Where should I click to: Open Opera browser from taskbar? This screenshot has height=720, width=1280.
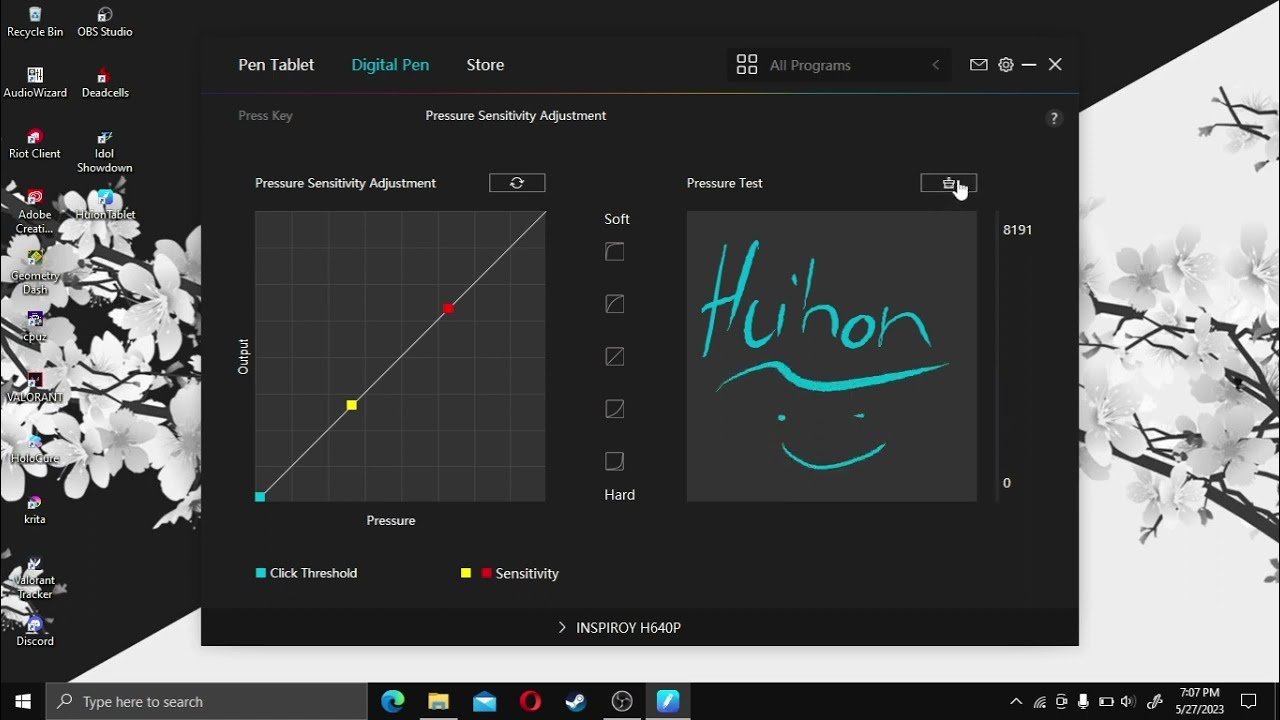(530, 702)
